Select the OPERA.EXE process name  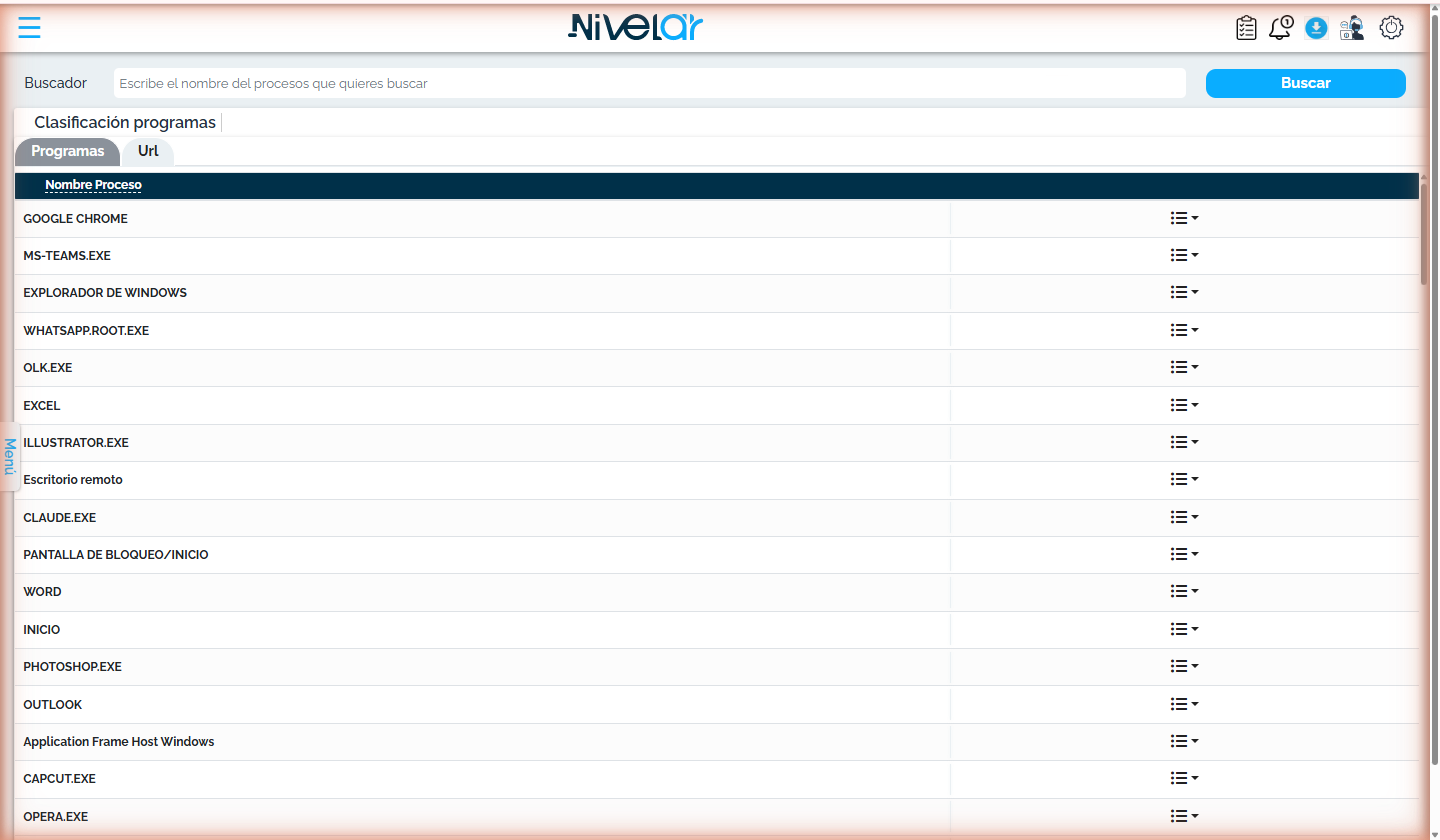56,816
